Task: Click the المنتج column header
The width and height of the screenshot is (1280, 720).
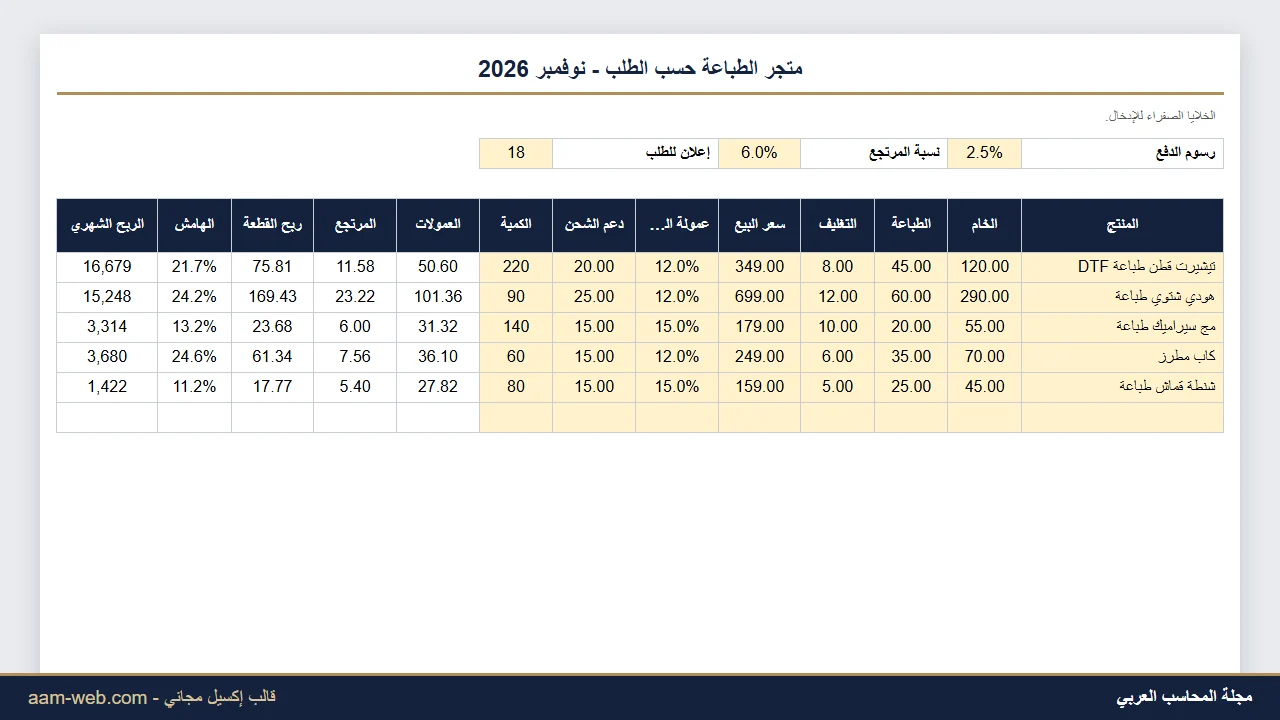Action: pos(1122,225)
